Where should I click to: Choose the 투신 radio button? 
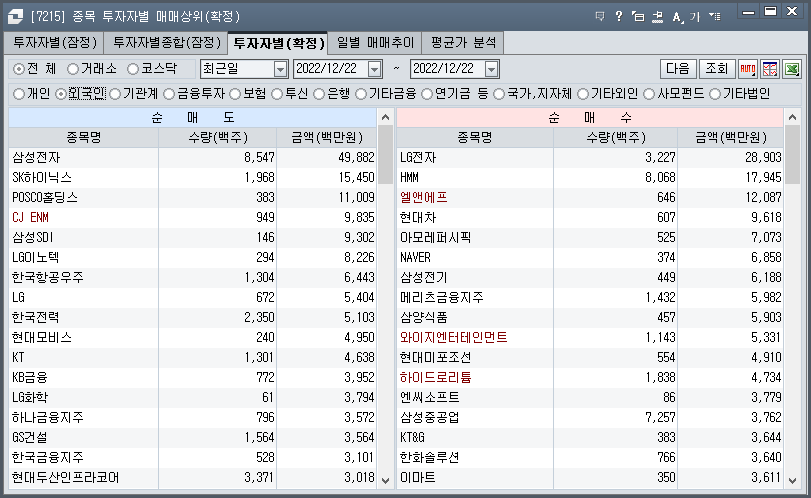(x=277, y=94)
